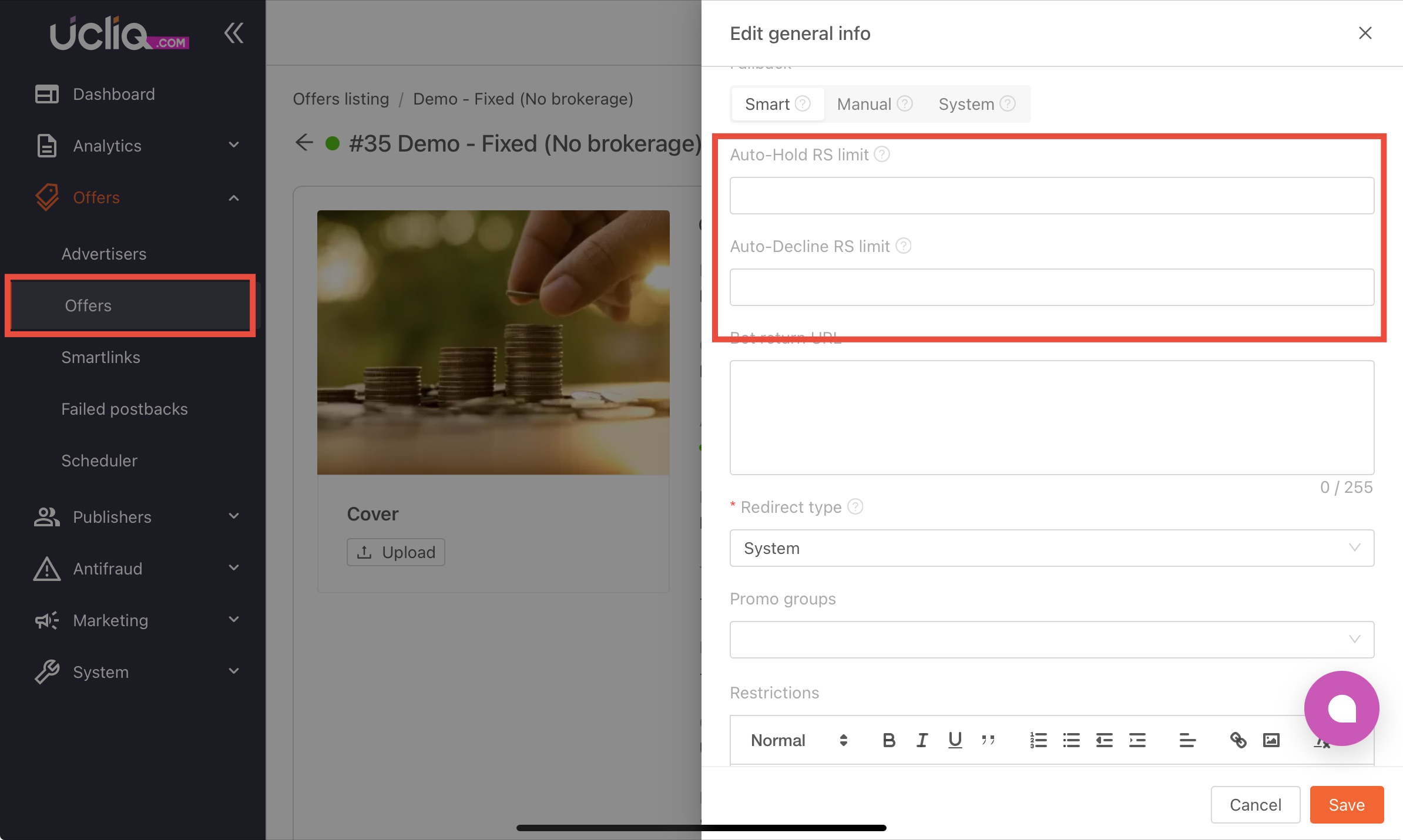Click the System wrench icon
1403x840 pixels.
coord(47,672)
